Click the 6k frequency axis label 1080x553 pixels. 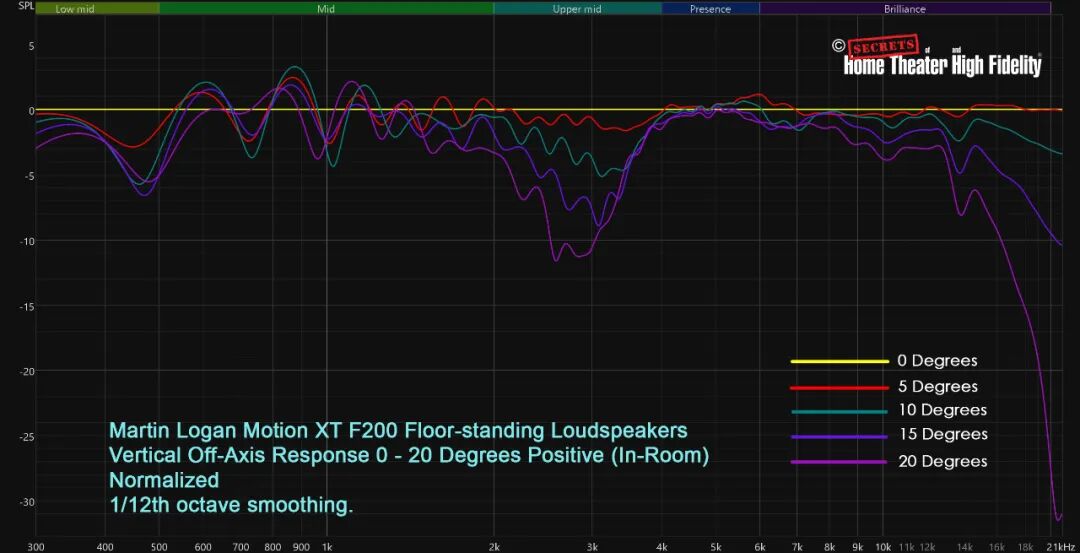pos(760,546)
